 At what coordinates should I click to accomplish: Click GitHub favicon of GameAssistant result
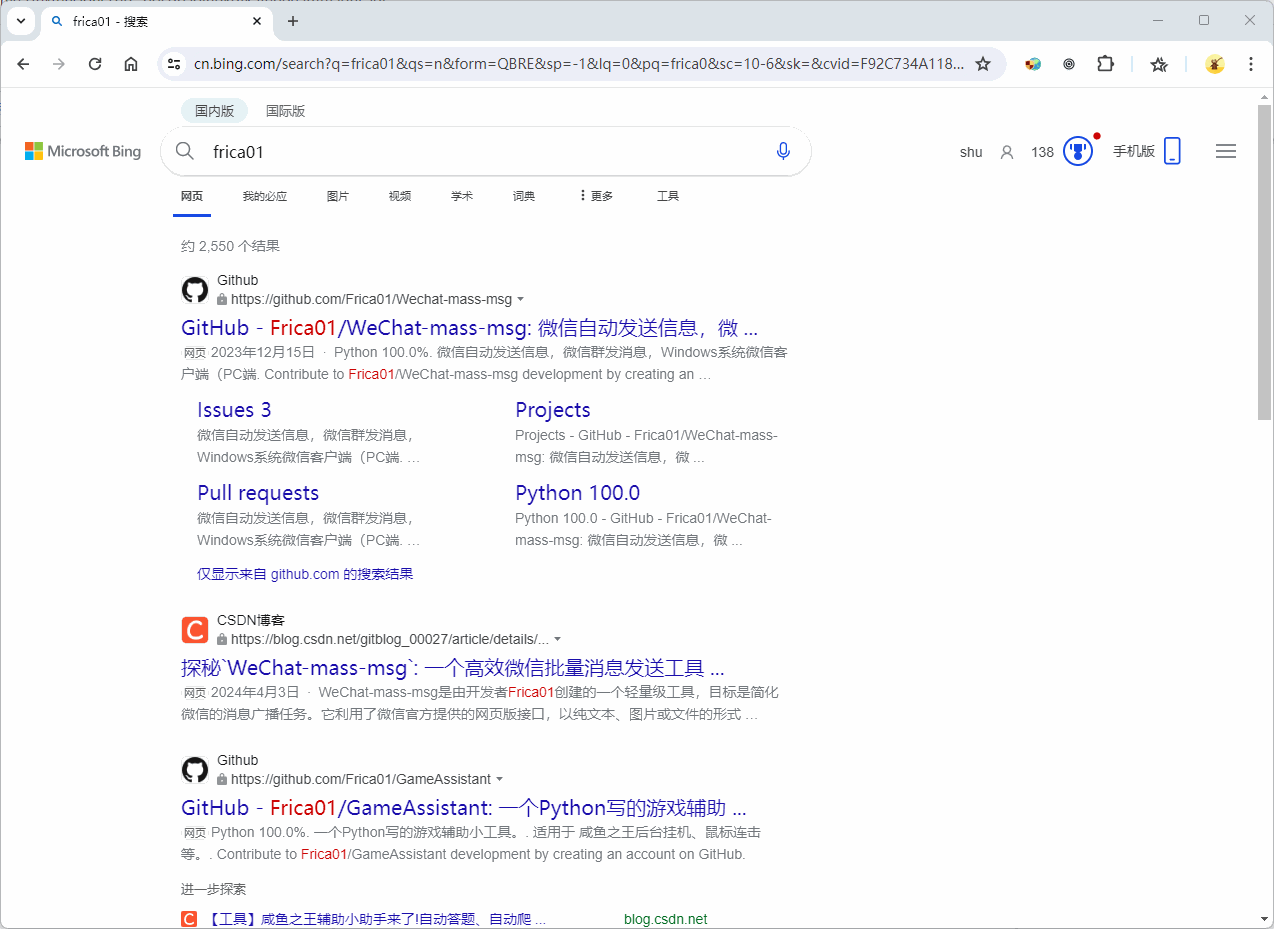[x=195, y=770]
